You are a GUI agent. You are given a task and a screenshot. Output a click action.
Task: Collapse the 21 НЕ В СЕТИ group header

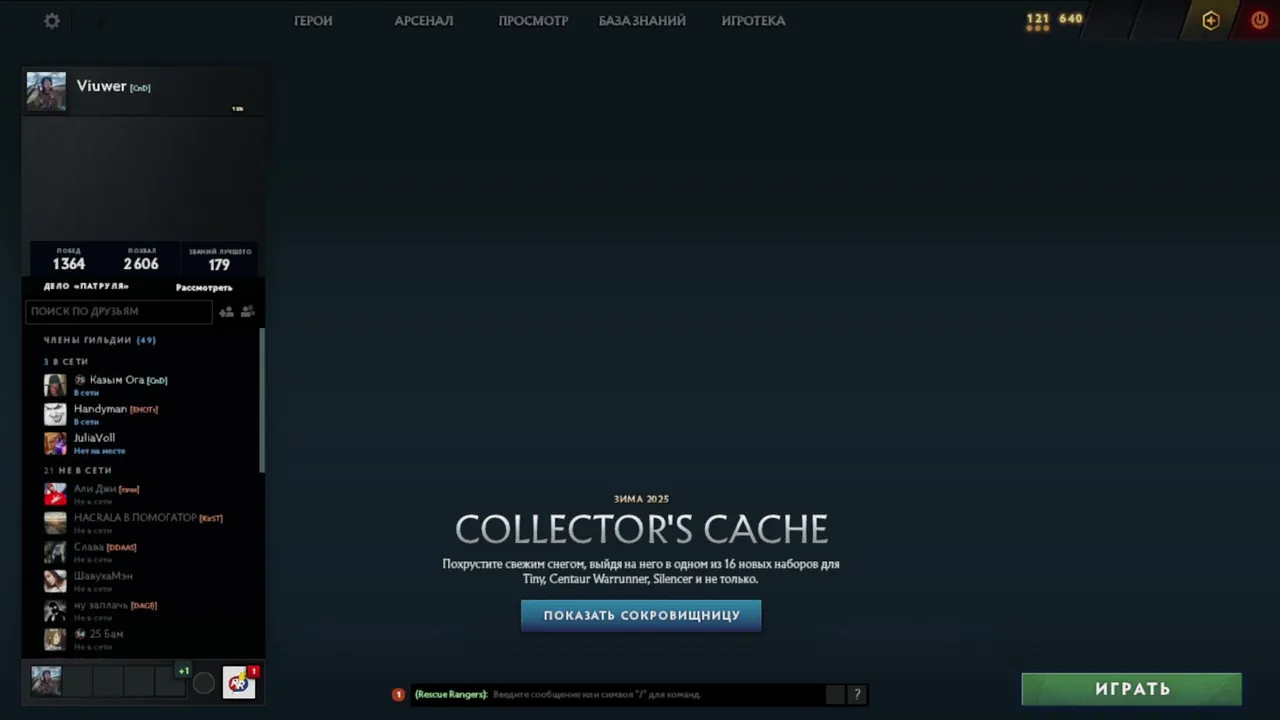[78, 471]
